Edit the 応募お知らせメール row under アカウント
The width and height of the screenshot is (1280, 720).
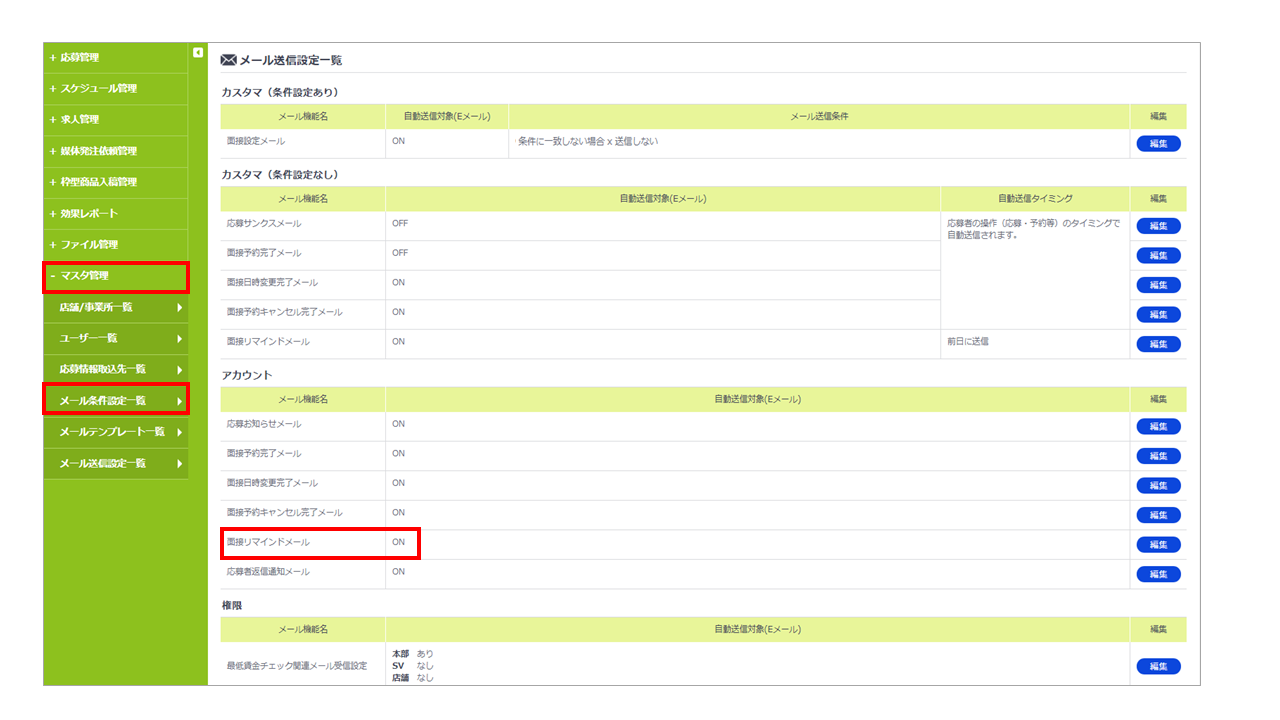coord(1158,427)
